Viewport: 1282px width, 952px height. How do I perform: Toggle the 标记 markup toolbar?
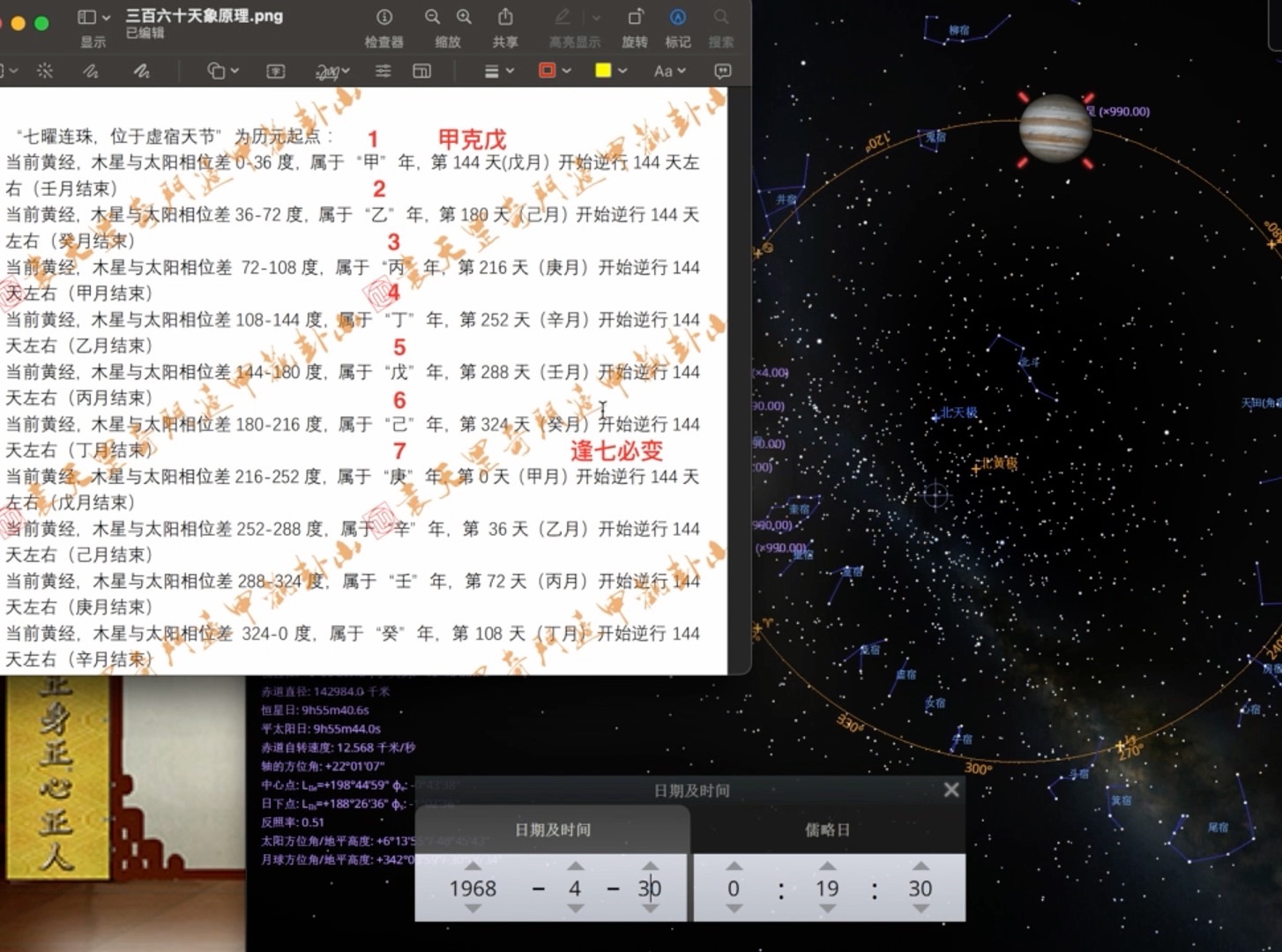[x=677, y=18]
